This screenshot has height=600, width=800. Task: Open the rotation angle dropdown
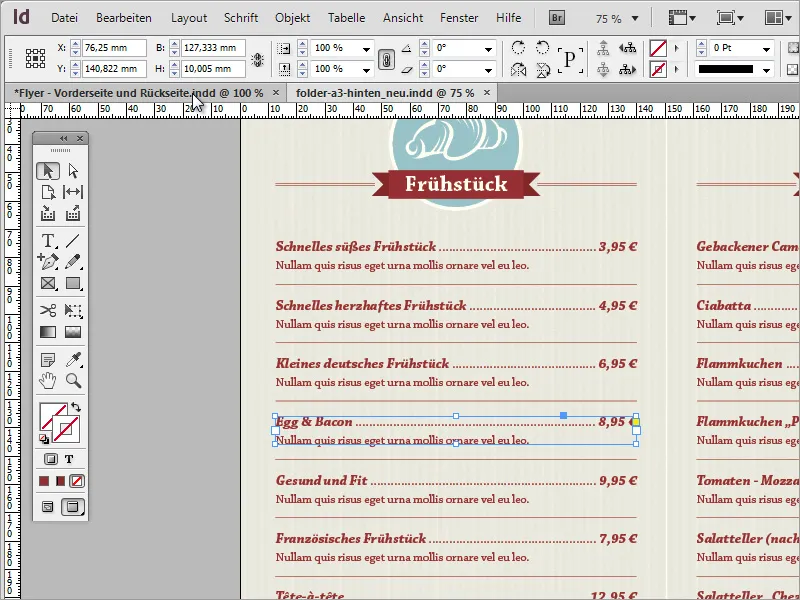[x=488, y=49]
